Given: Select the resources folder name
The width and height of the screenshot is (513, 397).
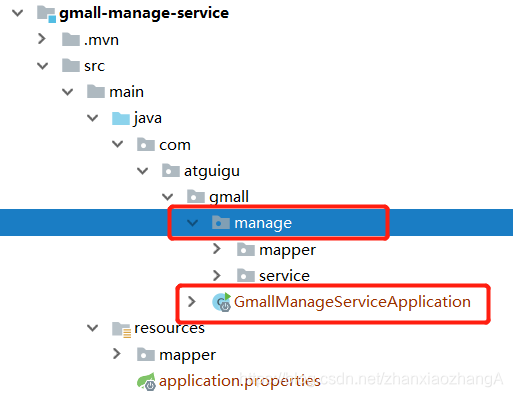Looking at the screenshot, I should coord(169,328).
